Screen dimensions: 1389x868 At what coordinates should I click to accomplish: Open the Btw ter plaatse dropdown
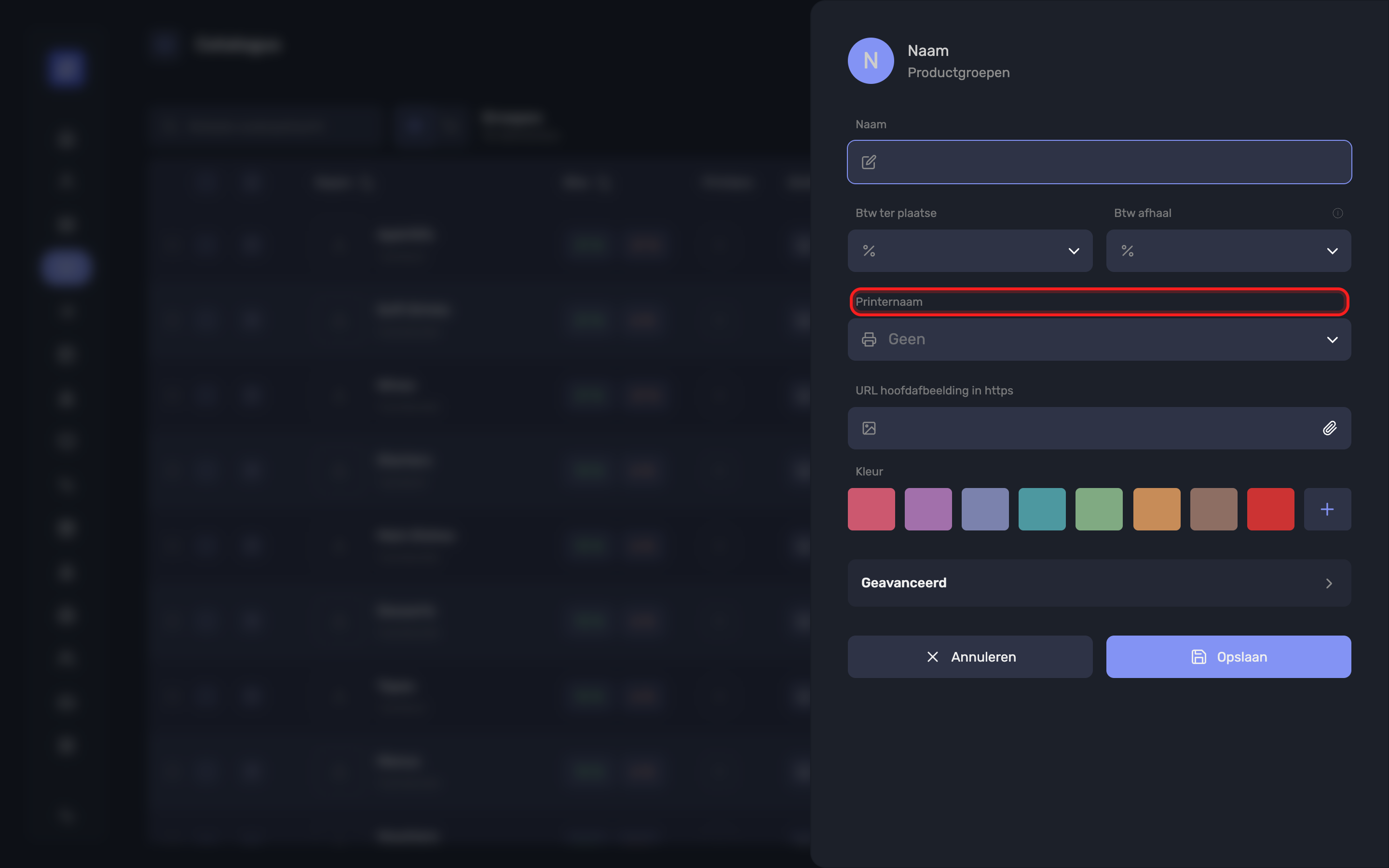point(970,251)
